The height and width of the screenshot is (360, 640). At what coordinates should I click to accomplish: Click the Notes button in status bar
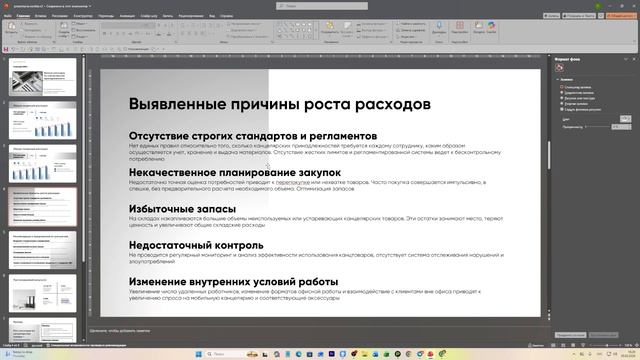[x=536, y=345]
